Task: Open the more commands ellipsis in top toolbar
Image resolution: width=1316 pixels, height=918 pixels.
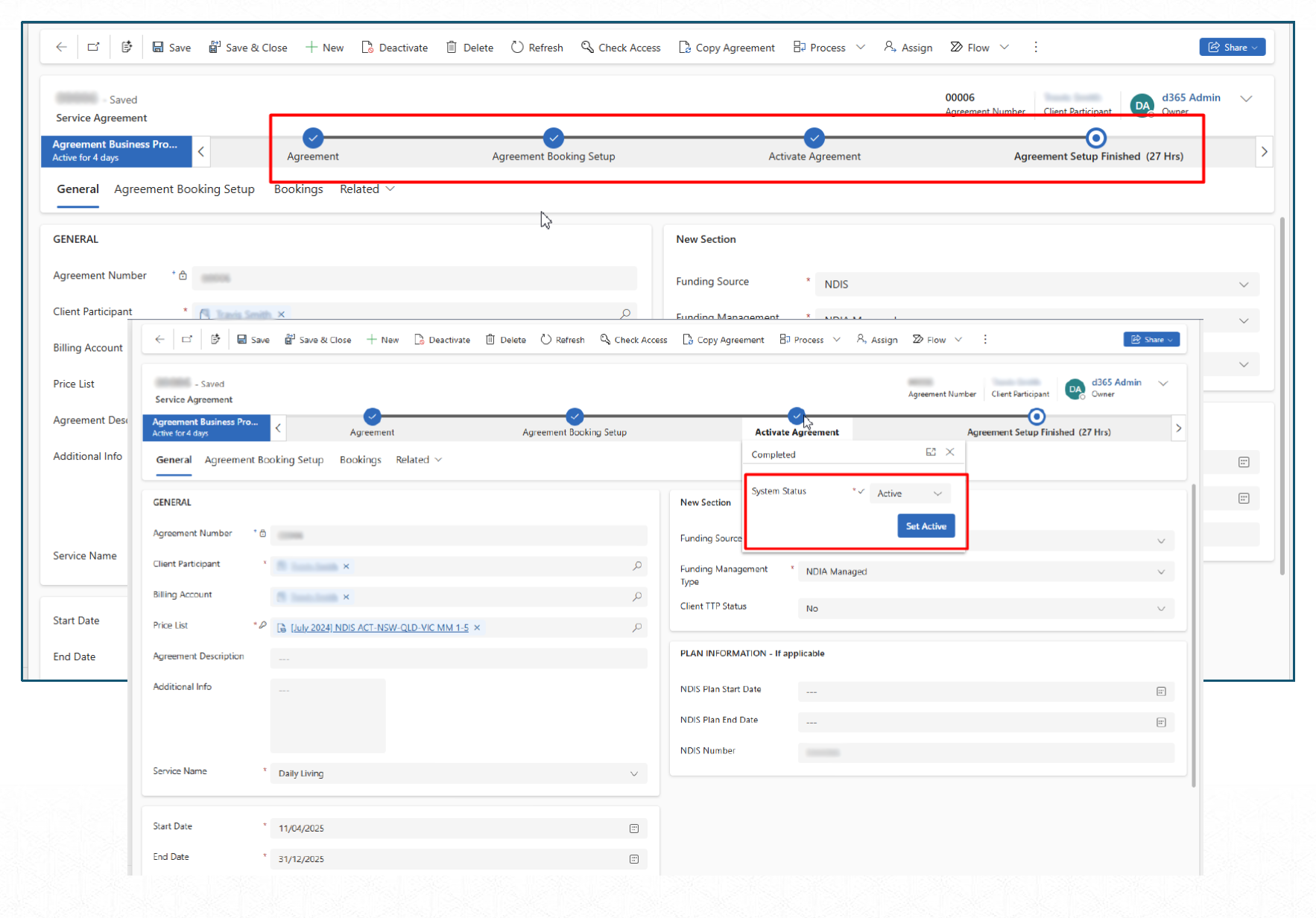Action: coord(1035,47)
